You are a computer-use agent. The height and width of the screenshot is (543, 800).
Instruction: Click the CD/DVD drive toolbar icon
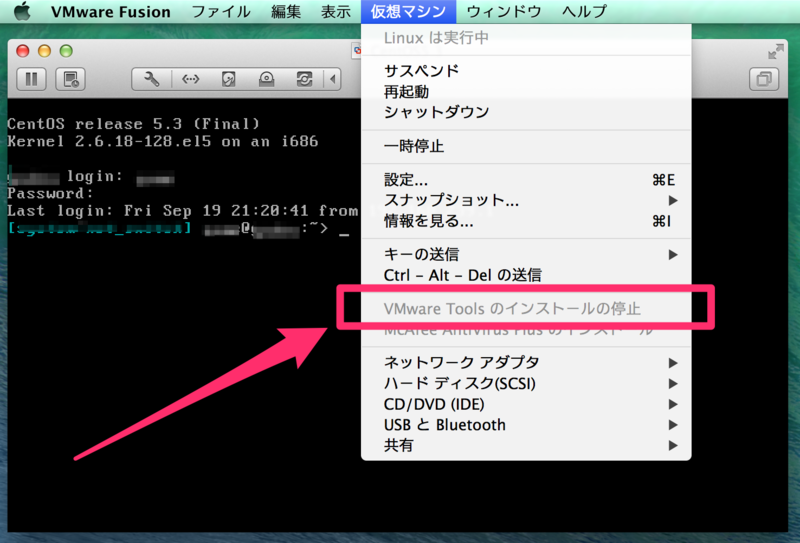[x=266, y=79]
